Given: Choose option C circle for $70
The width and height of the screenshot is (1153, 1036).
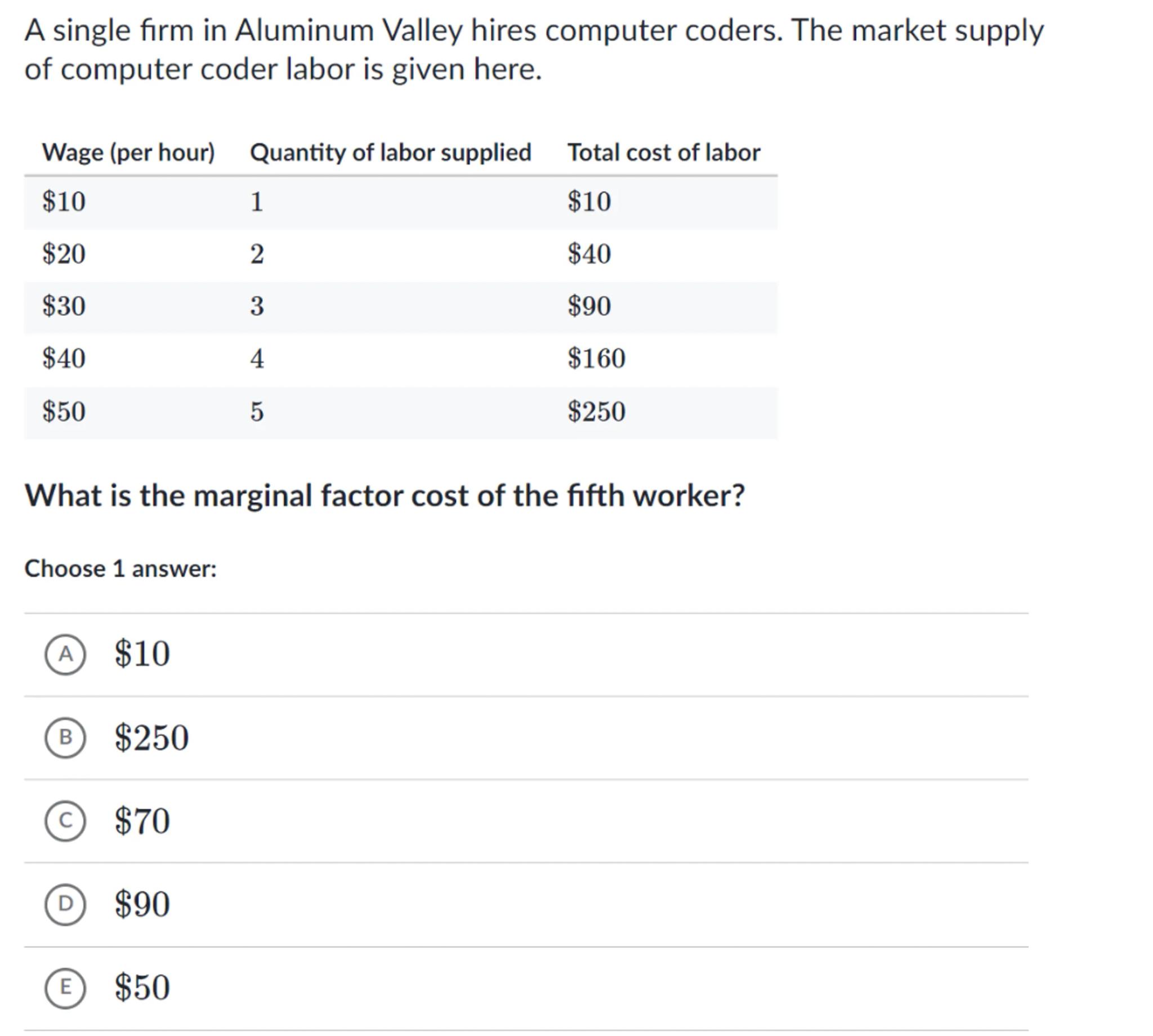Looking at the screenshot, I should 65,820.
